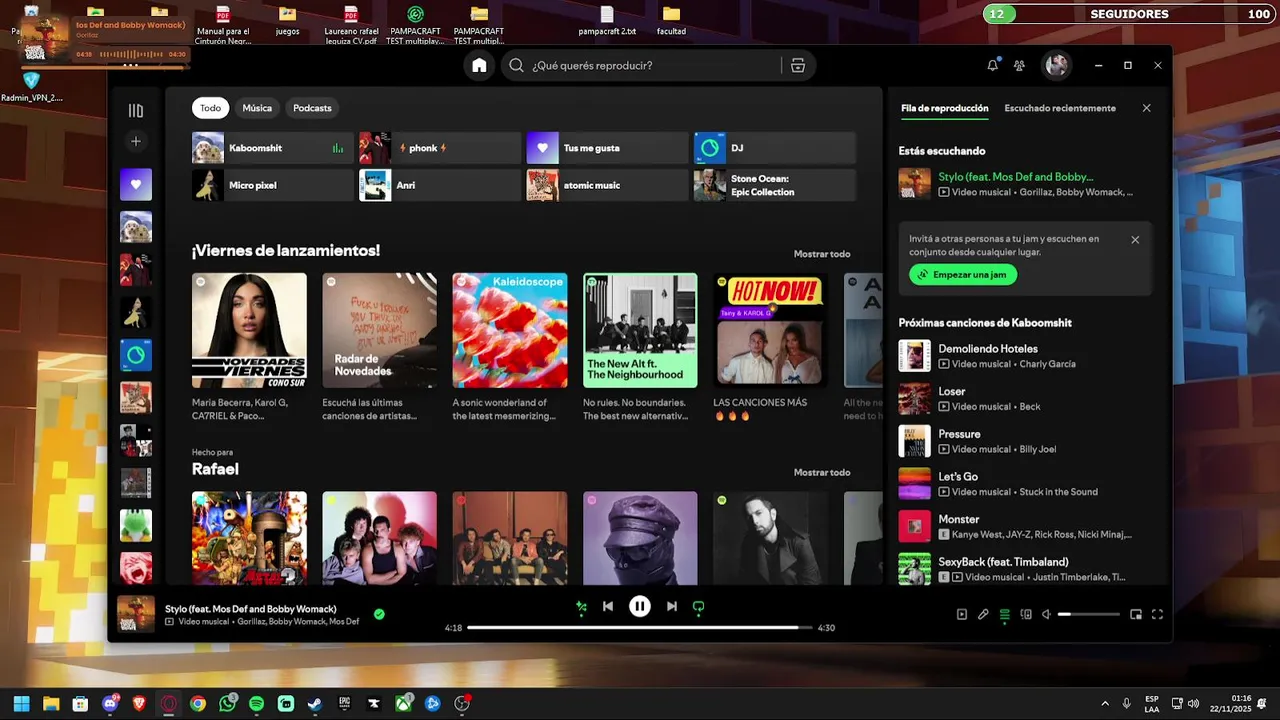Play Monster from the queue

[x=1025, y=526]
